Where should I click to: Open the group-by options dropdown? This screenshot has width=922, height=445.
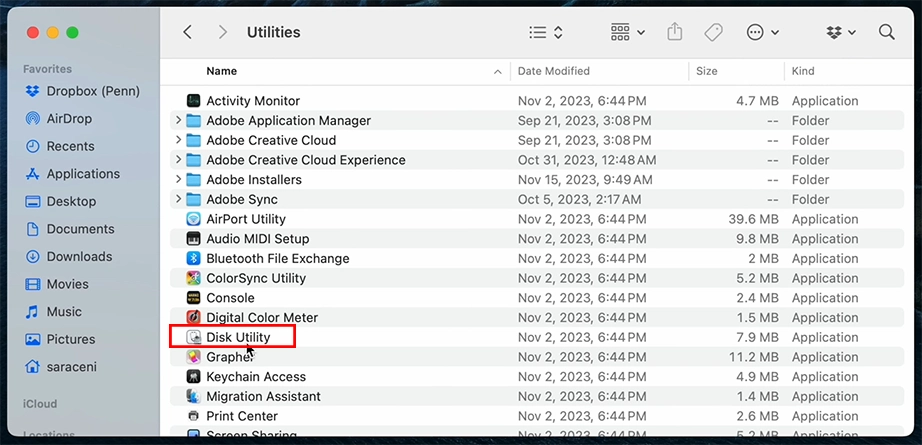[x=628, y=32]
